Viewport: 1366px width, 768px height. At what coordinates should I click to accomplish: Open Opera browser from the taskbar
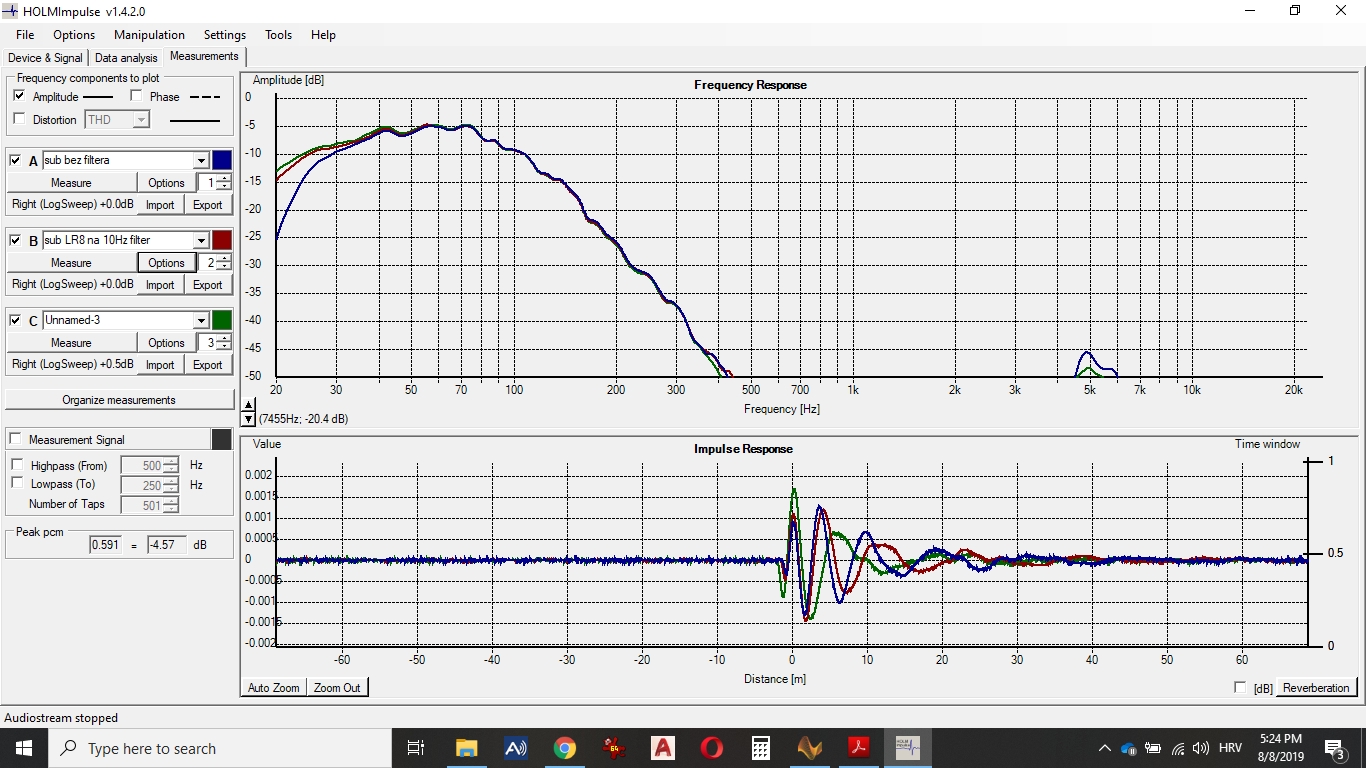(712, 748)
